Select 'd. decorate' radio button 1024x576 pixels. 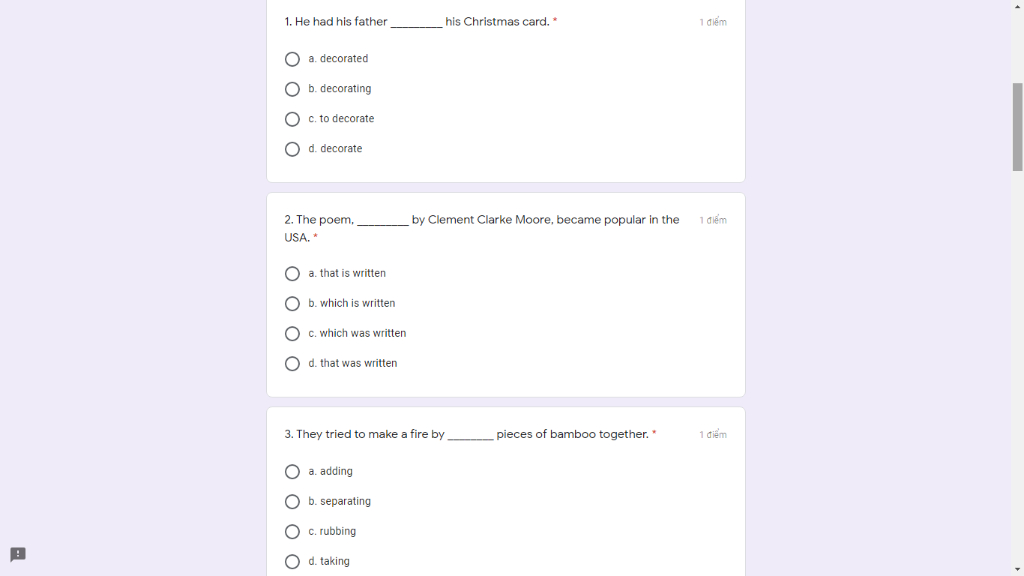coord(292,149)
